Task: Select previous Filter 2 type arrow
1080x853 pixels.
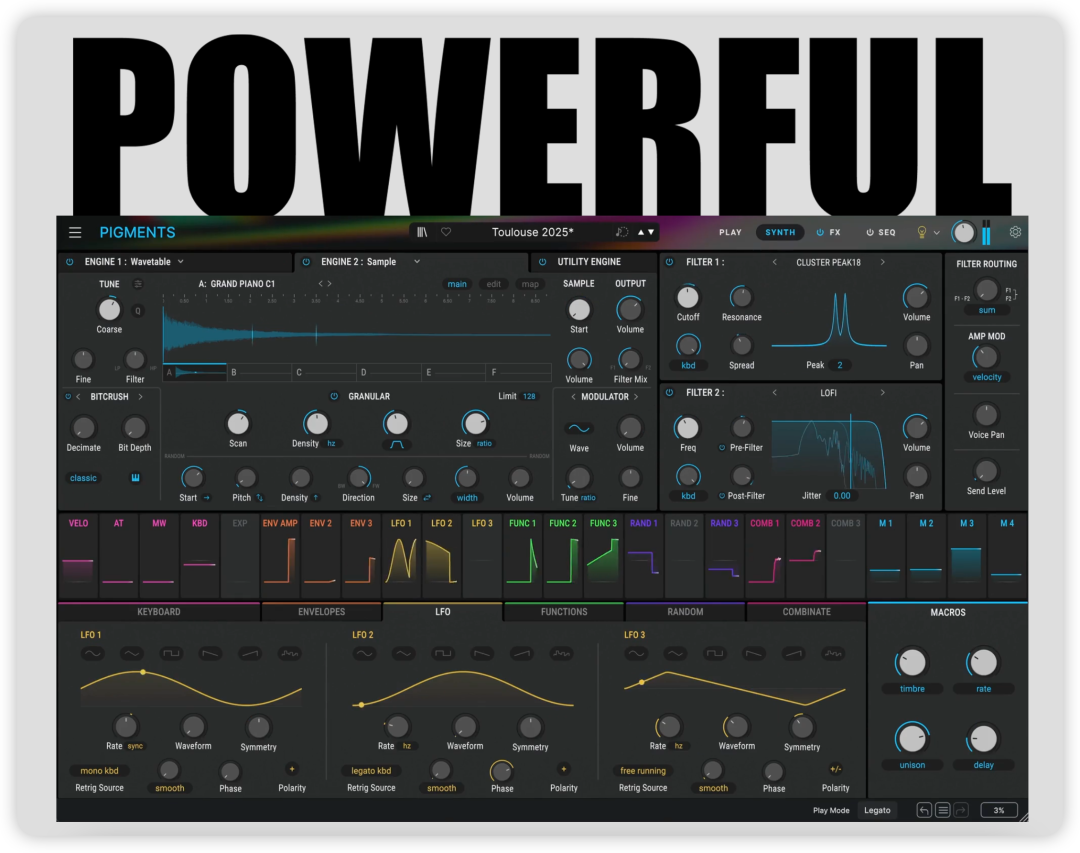Action: click(x=775, y=393)
